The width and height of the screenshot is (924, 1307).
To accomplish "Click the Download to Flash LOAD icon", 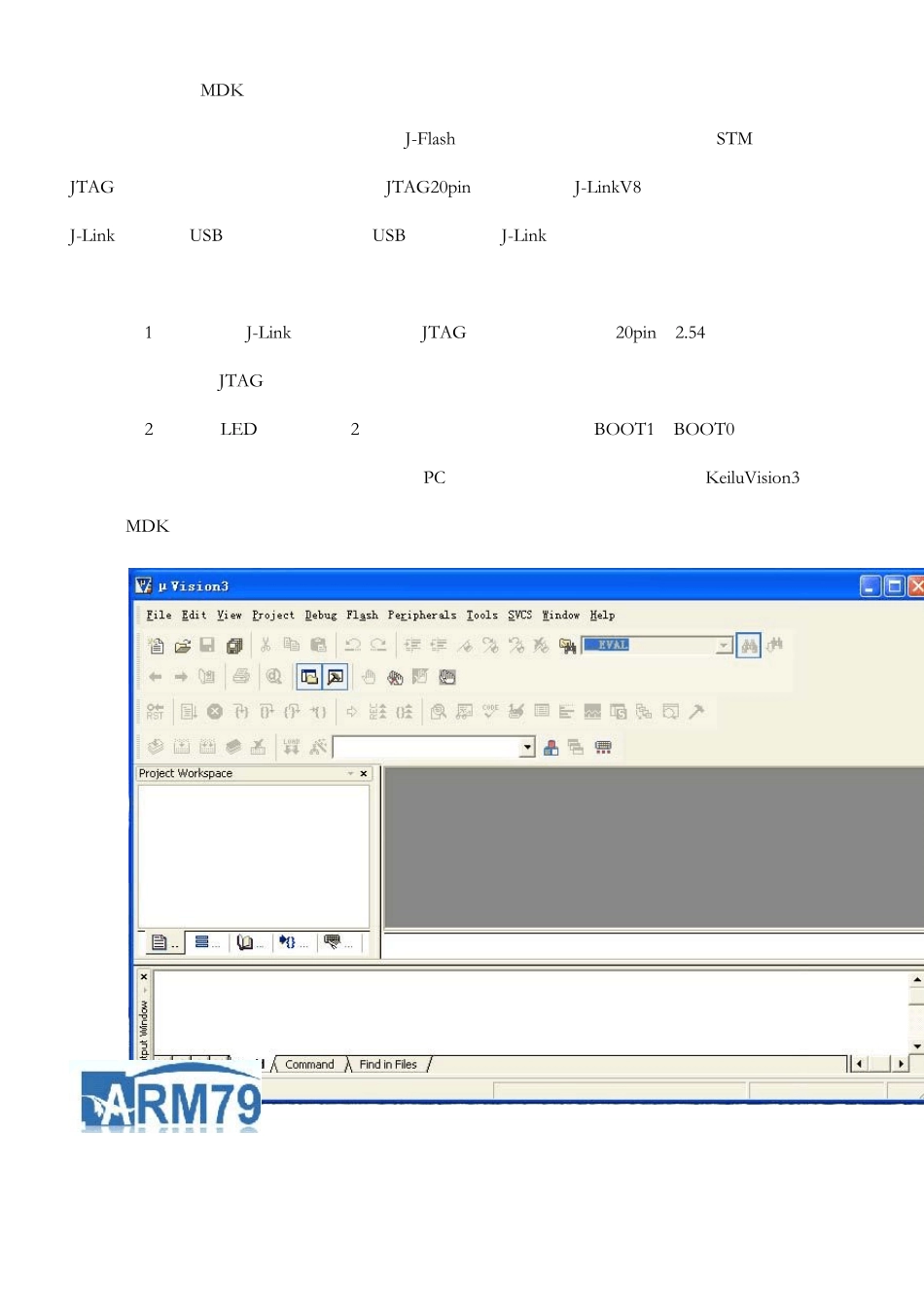I will [x=291, y=747].
